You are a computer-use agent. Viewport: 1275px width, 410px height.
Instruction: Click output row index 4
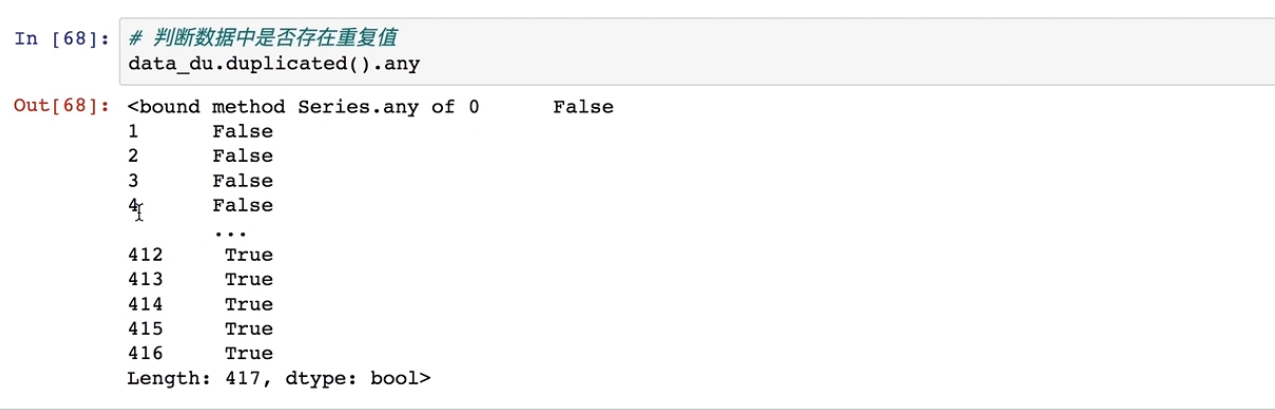134,205
